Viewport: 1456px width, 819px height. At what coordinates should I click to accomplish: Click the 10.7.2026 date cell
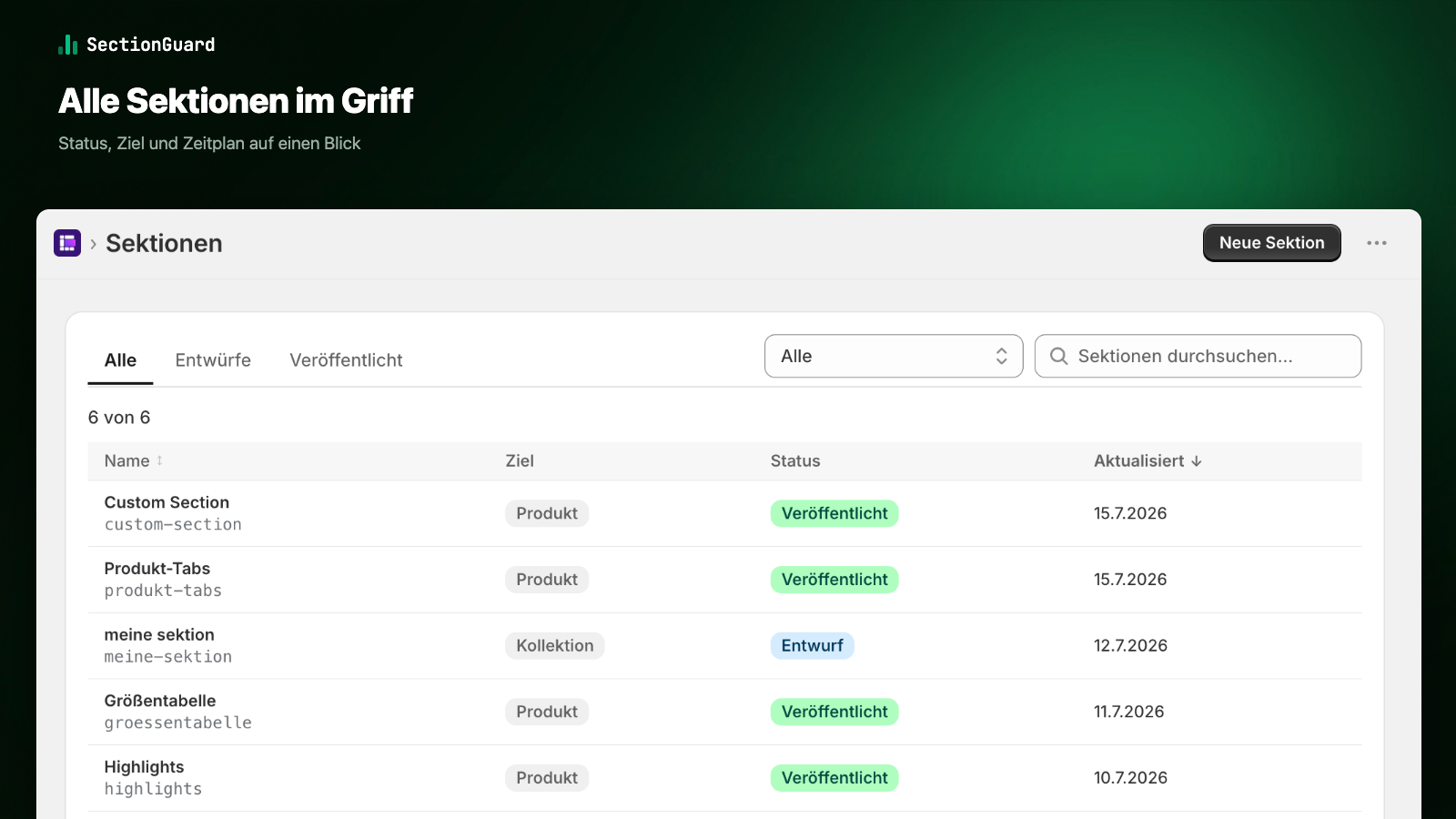1130,778
